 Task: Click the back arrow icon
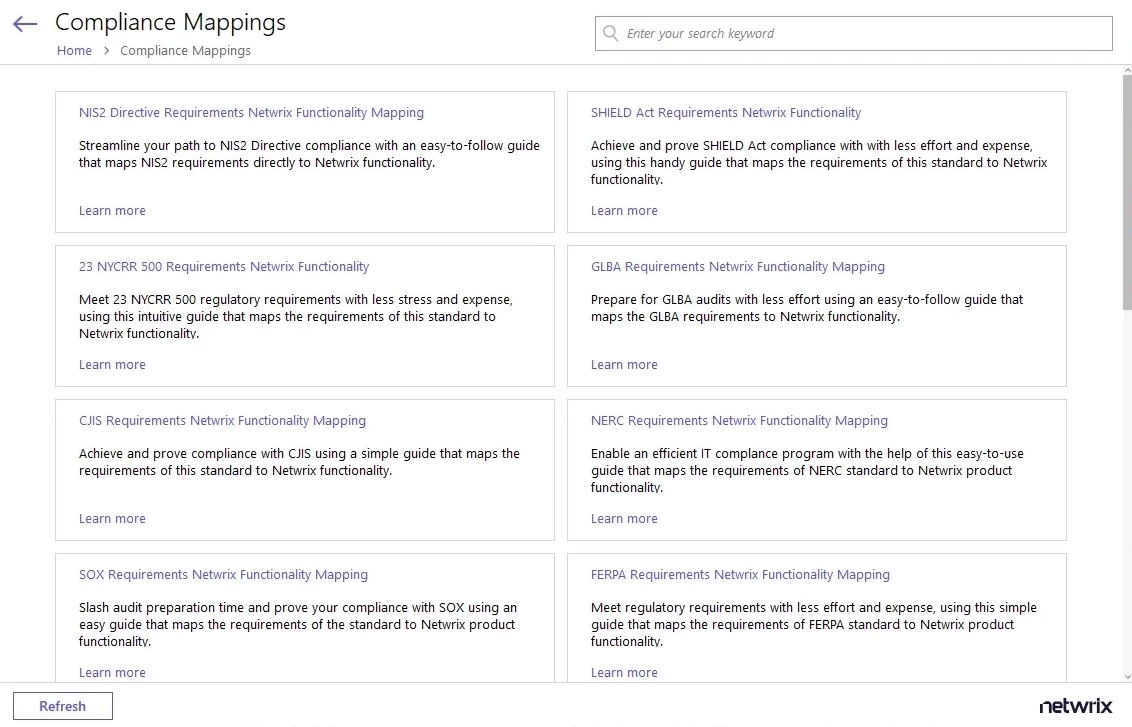[x=24, y=23]
